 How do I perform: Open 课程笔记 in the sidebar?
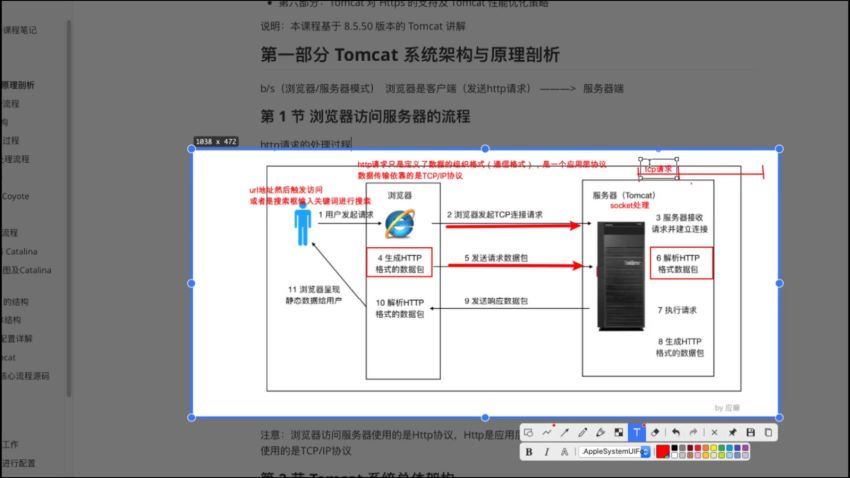click(x=20, y=30)
